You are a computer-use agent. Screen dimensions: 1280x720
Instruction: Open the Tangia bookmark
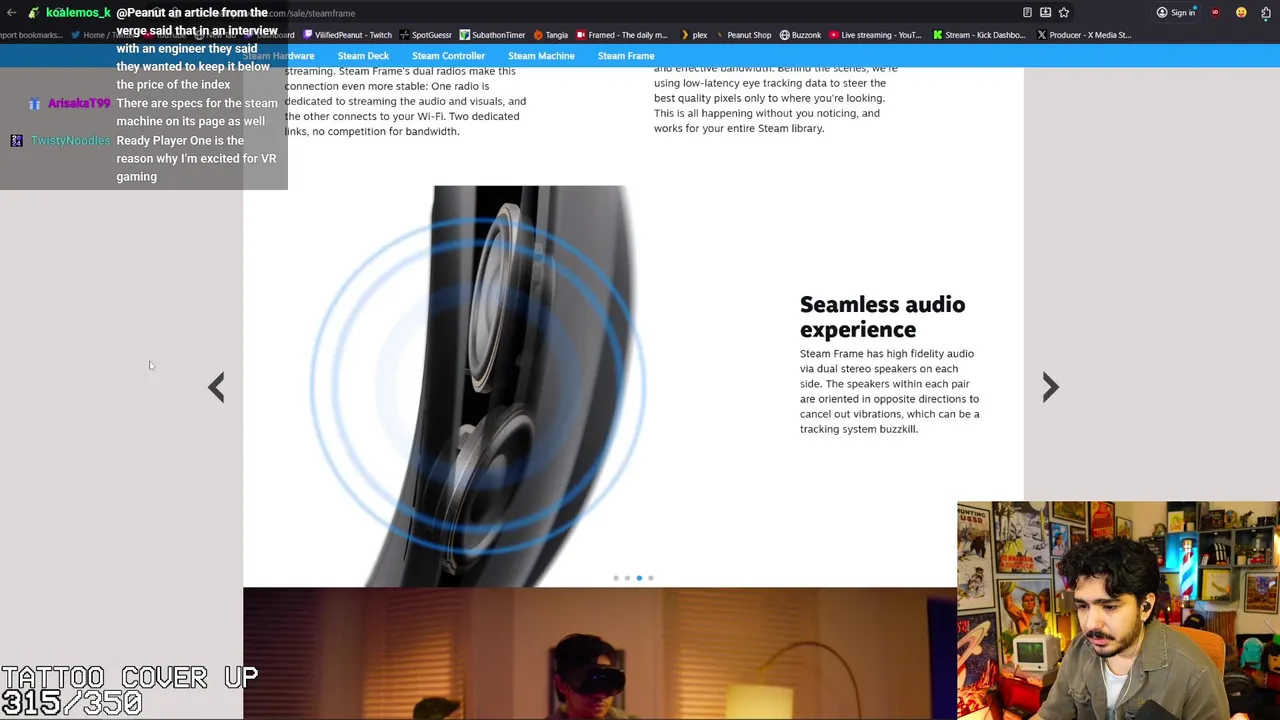coord(550,35)
